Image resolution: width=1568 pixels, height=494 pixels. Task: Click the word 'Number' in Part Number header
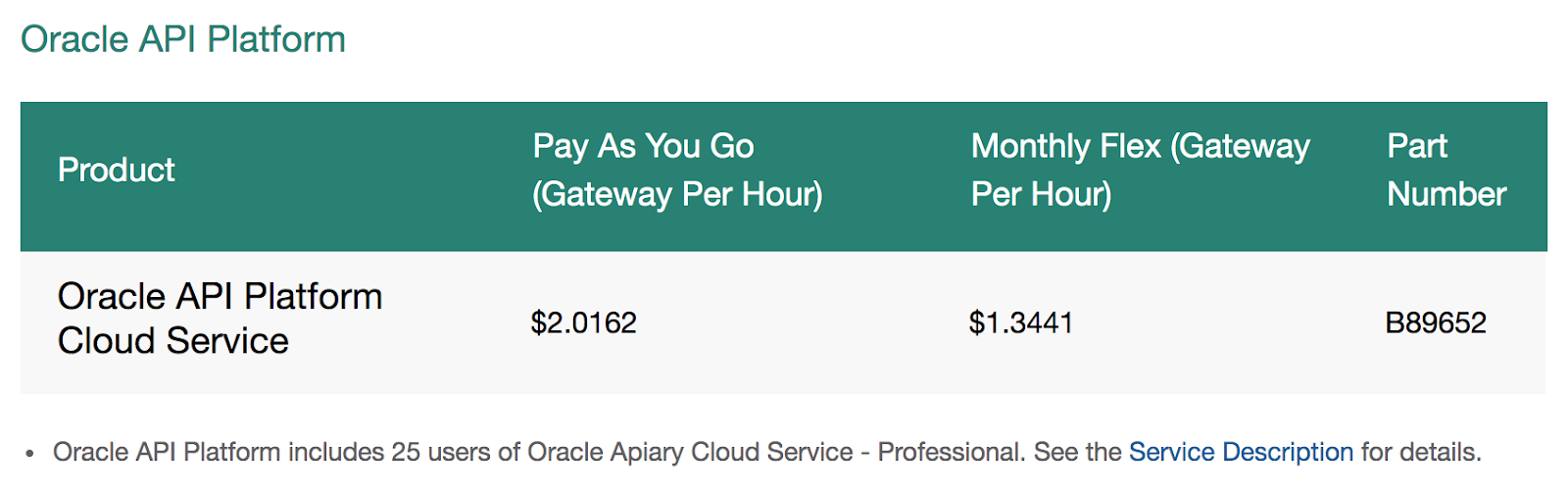(x=1446, y=194)
